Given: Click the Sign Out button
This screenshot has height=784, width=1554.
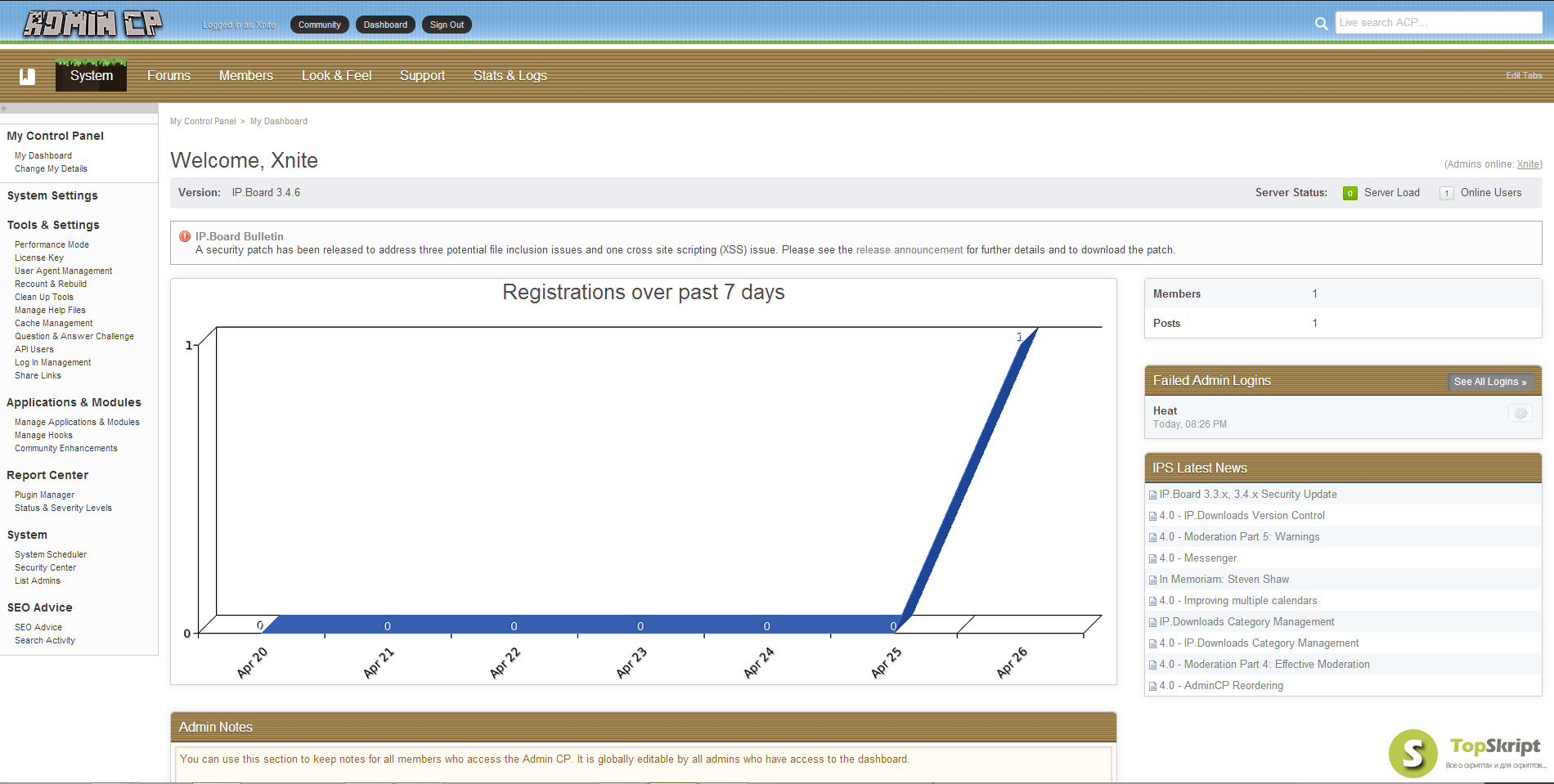Looking at the screenshot, I should click(x=447, y=25).
